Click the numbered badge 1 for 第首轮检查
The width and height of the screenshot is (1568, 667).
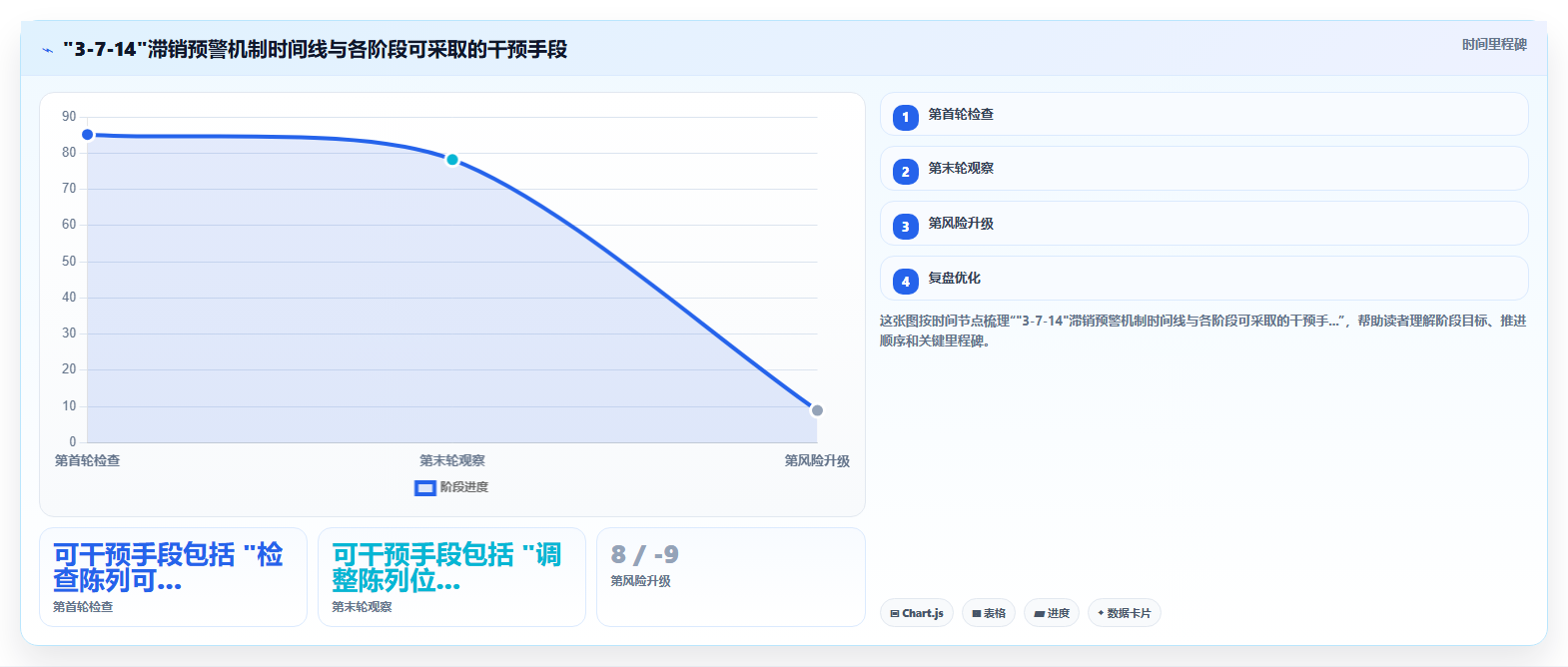[x=906, y=117]
